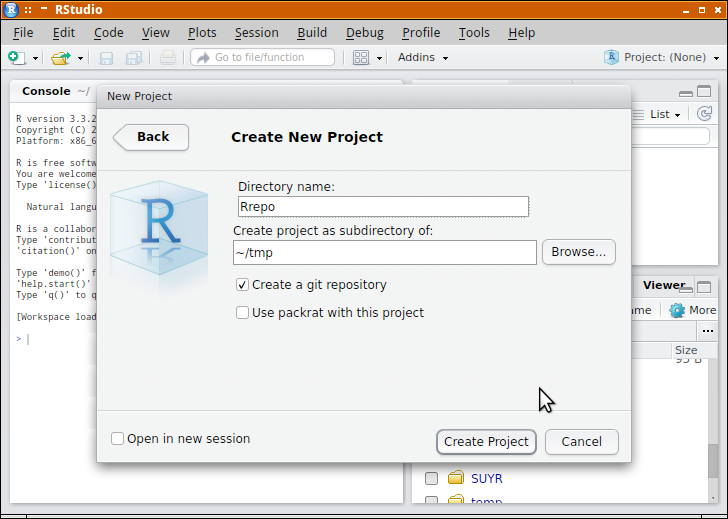Click the RStudio logo in title bar
Viewport: 728px width, 519px height.
pos(11,9)
